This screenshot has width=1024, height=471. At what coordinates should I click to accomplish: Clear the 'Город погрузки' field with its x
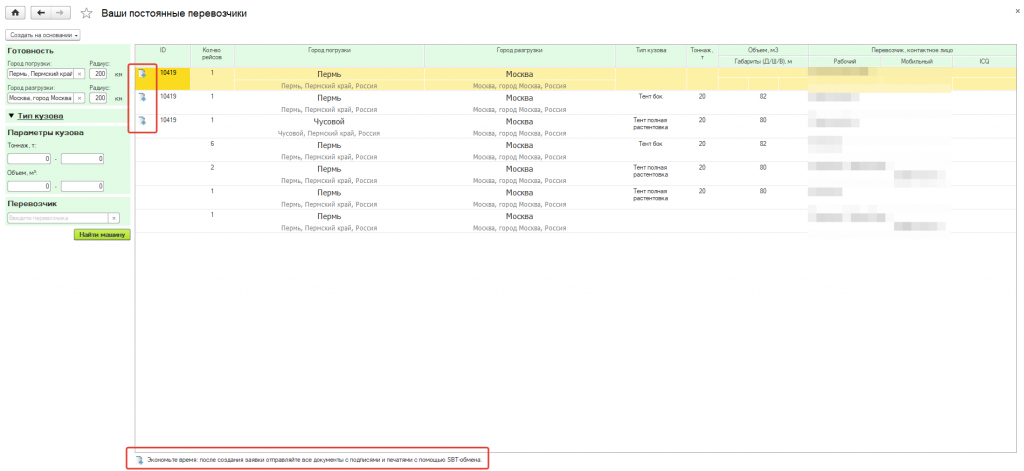click(79, 74)
